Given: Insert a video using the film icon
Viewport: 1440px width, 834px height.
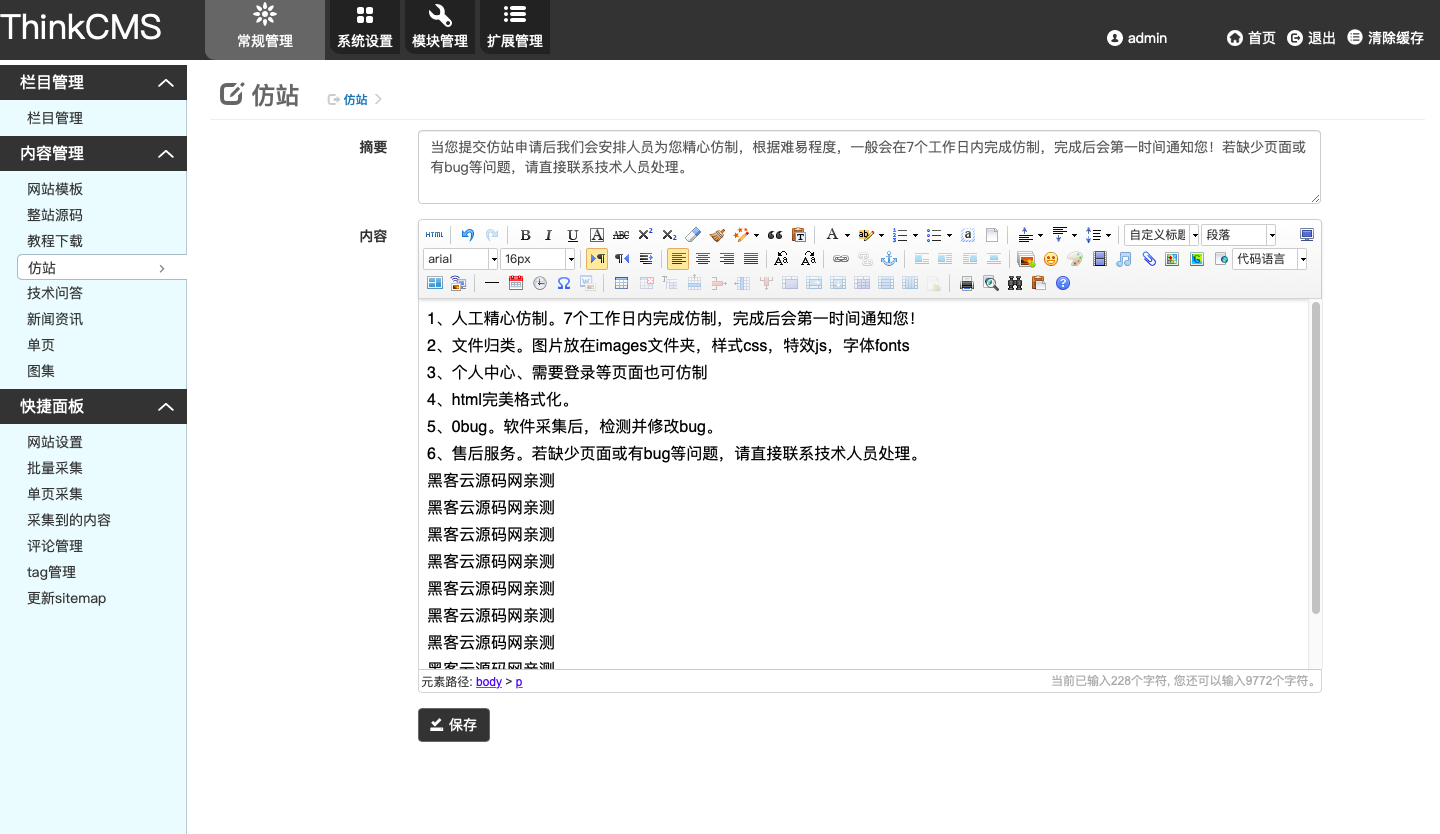Looking at the screenshot, I should click(1100, 259).
